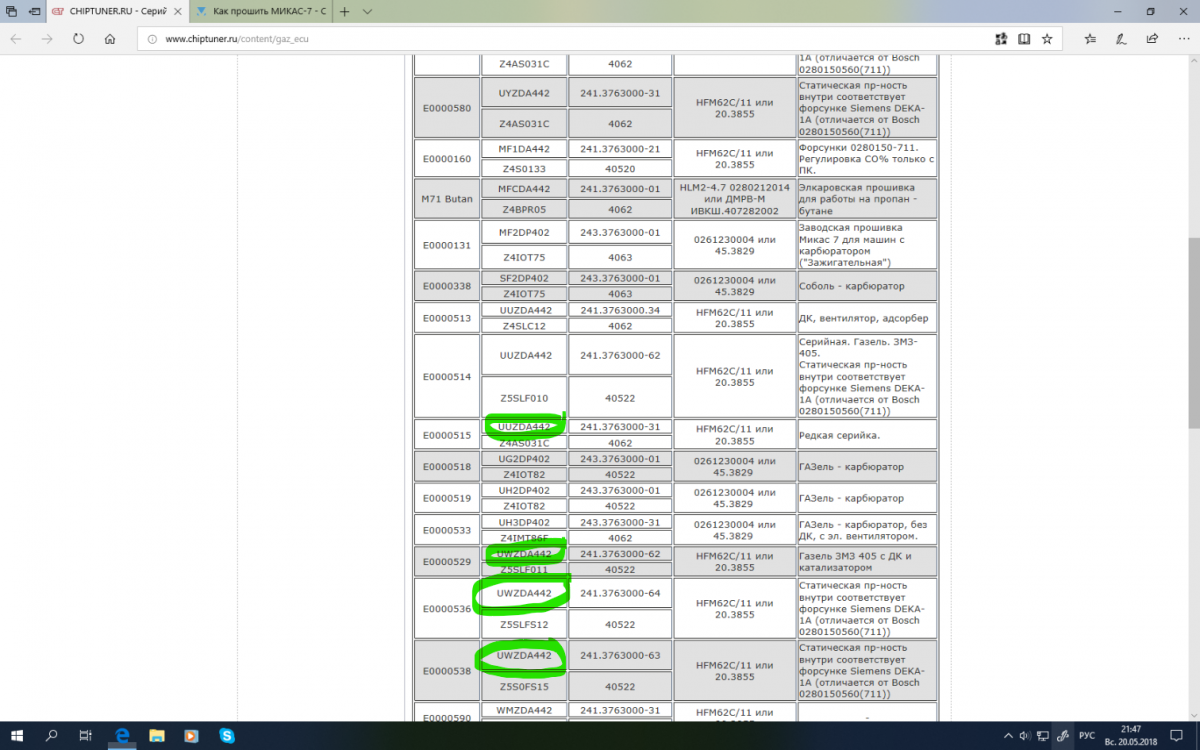1200x750 pixels.
Task: Open a new browser tab
Action: pyautogui.click(x=344, y=12)
